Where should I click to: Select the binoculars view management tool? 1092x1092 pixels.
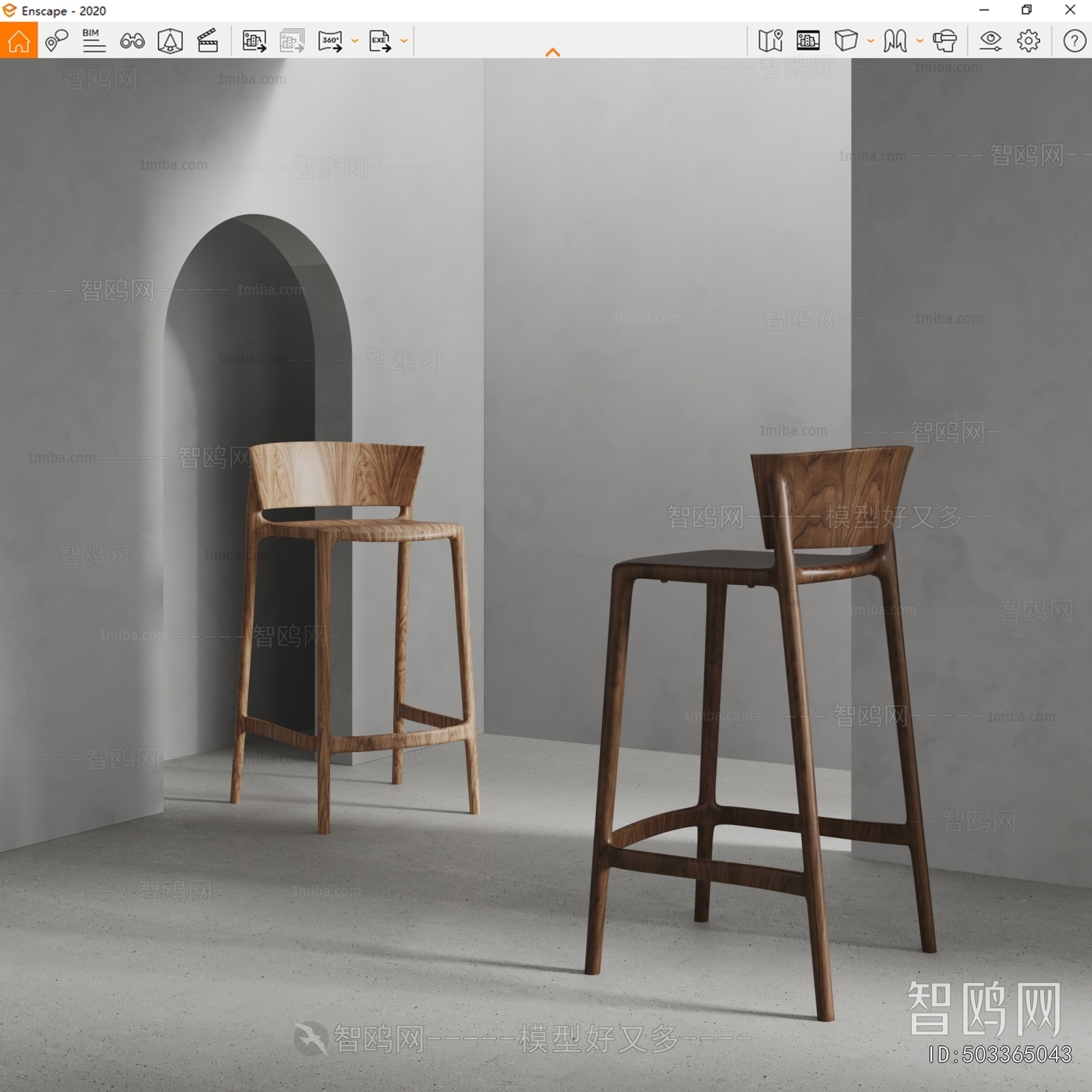pyautogui.click(x=134, y=42)
